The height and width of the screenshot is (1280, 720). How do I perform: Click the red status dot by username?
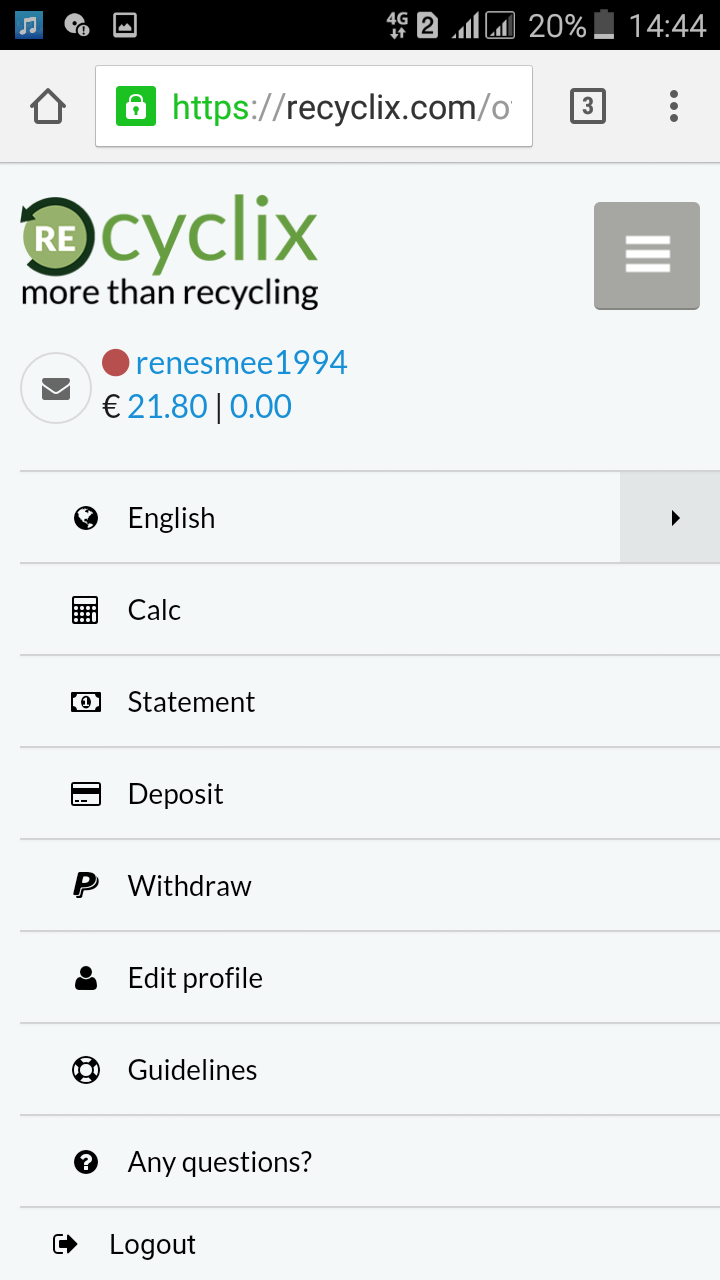click(116, 362)
